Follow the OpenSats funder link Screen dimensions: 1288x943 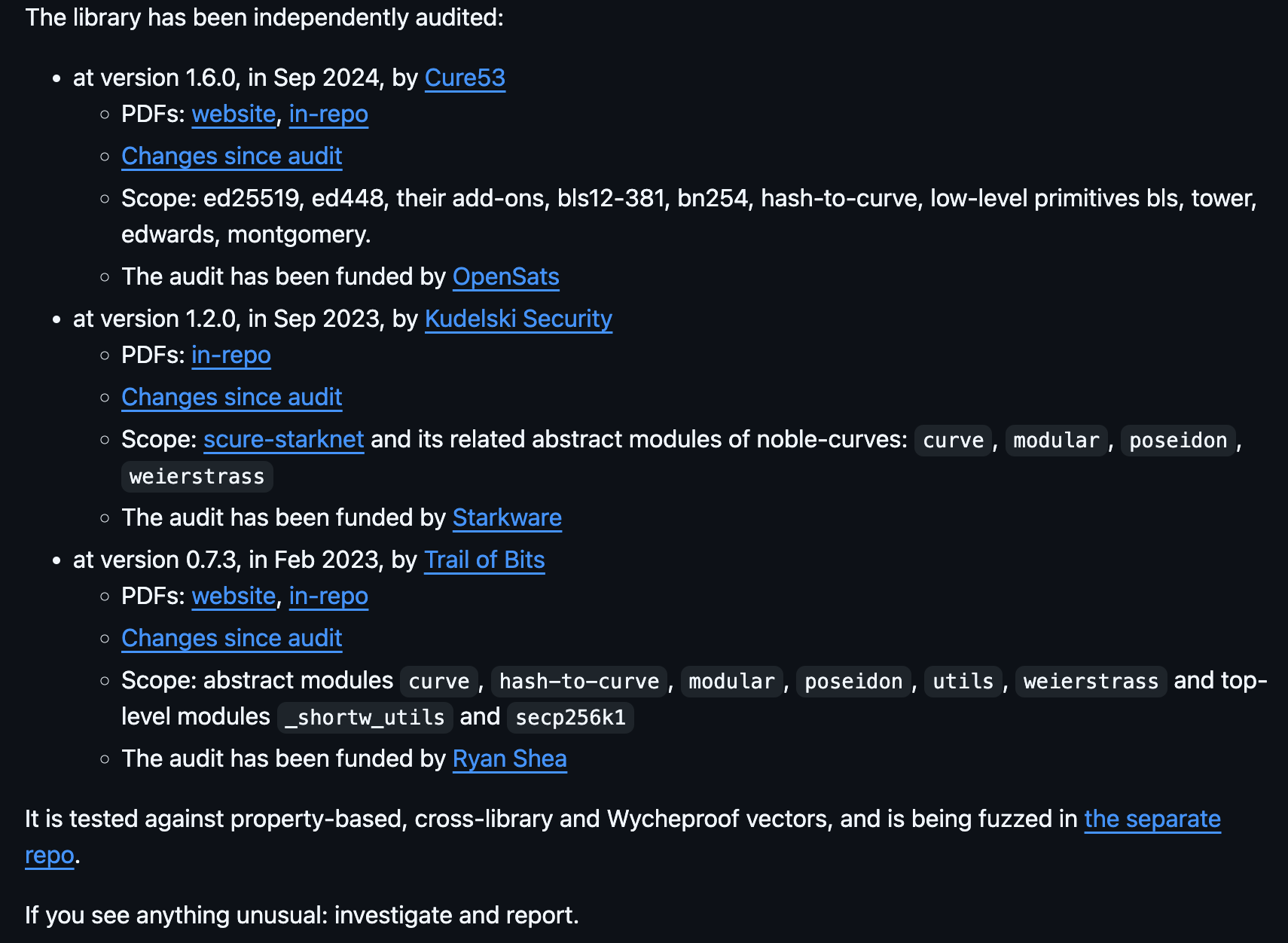coord(505,276)
